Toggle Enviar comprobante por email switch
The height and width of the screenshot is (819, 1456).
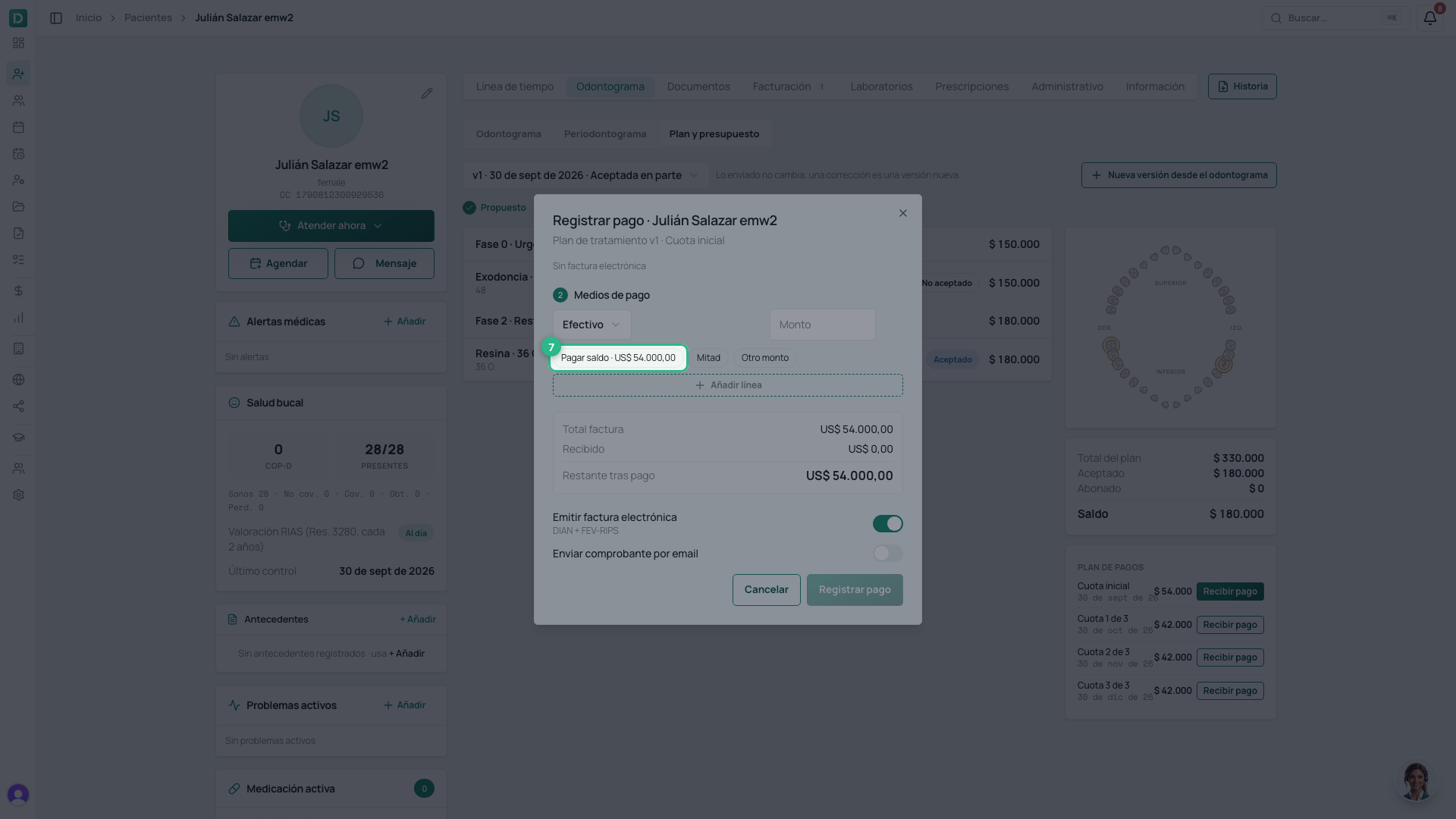[887, 554]
